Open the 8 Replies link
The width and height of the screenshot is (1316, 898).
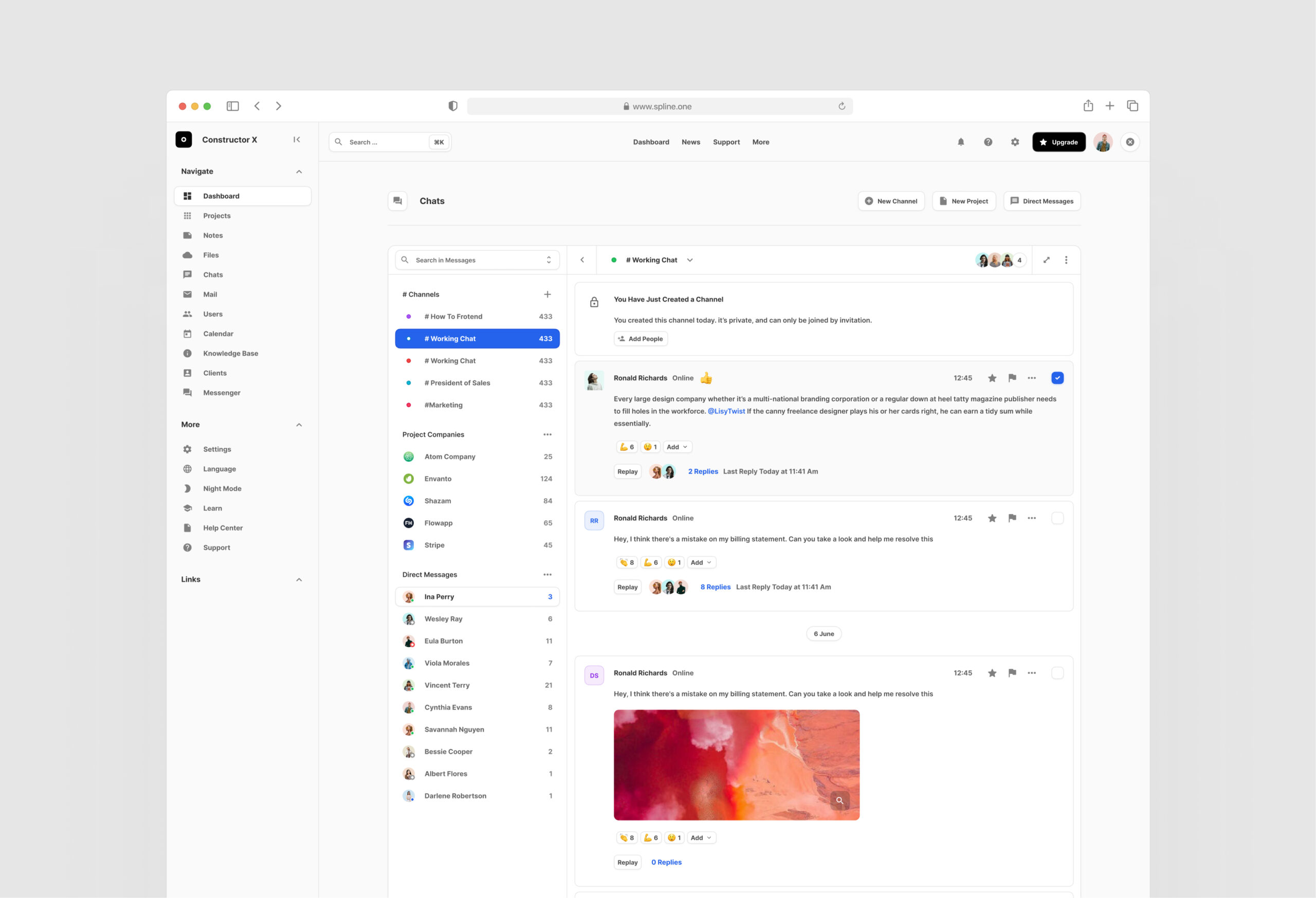[x=715, y=587]
